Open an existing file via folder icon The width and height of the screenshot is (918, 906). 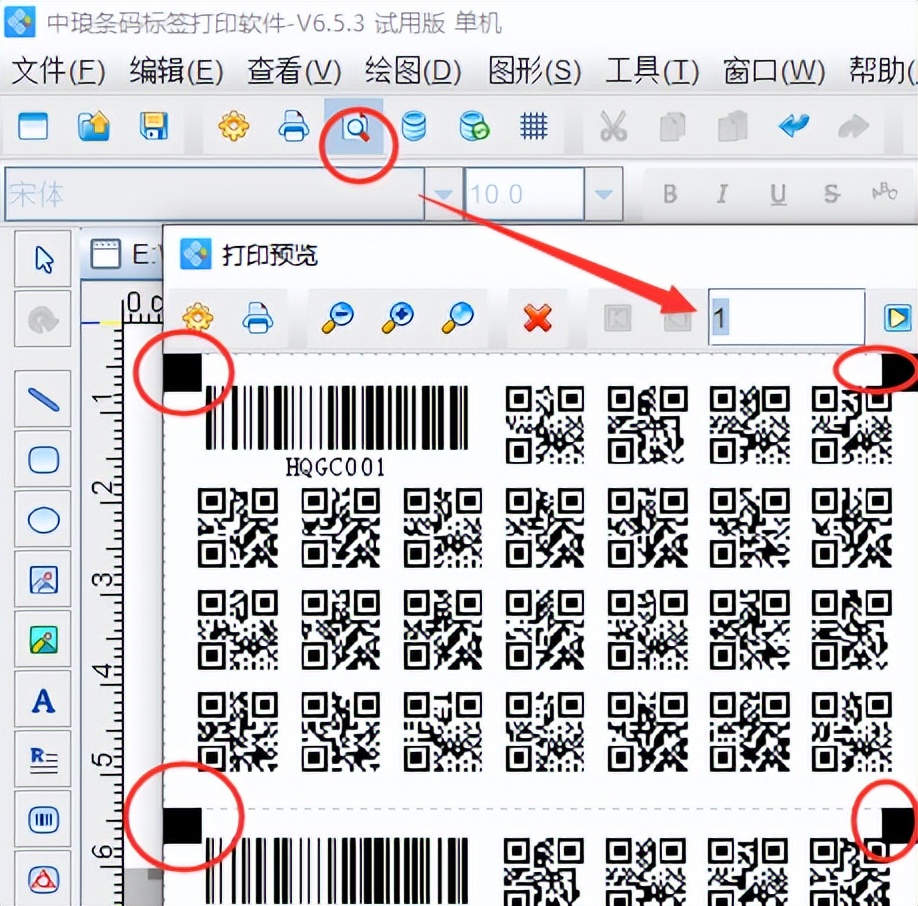[x=94, y=126]
